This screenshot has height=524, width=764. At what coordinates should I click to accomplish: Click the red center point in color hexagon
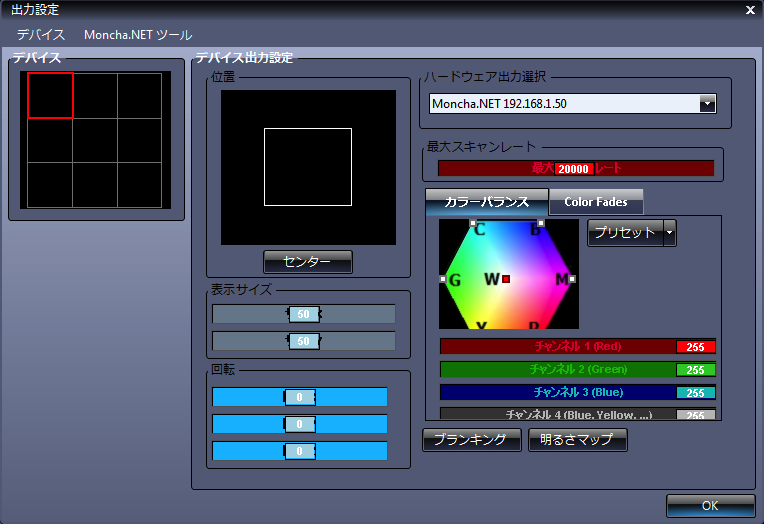tap(507, 279)
